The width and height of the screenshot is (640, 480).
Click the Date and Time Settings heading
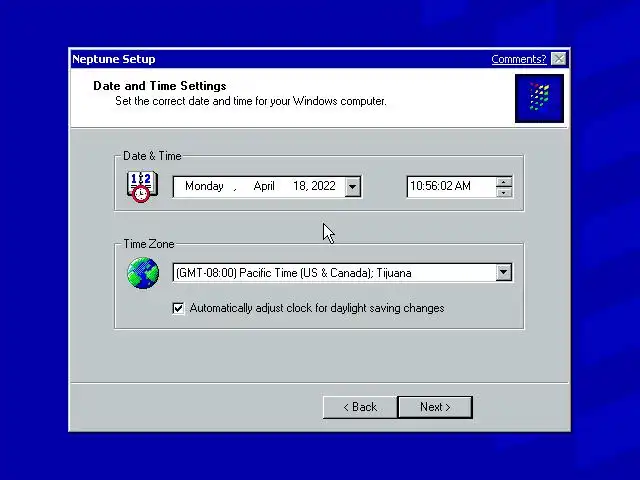(160, 86)
